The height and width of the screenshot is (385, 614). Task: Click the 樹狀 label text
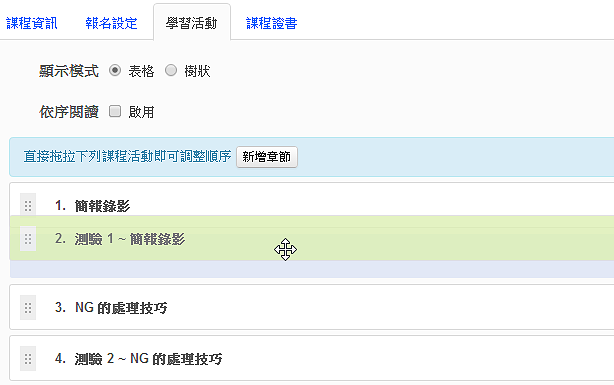point(197,71)
